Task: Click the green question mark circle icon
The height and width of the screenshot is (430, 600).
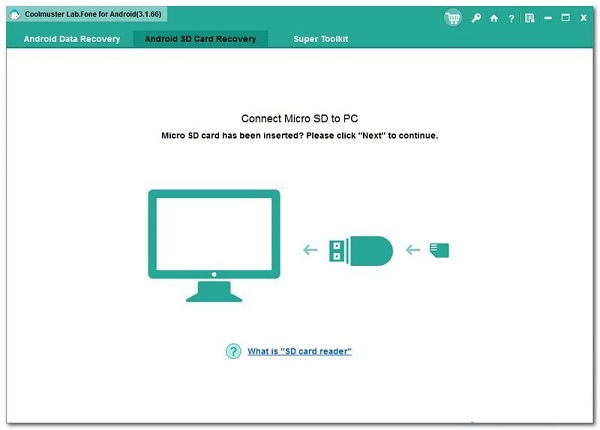Action: (233, 351)
